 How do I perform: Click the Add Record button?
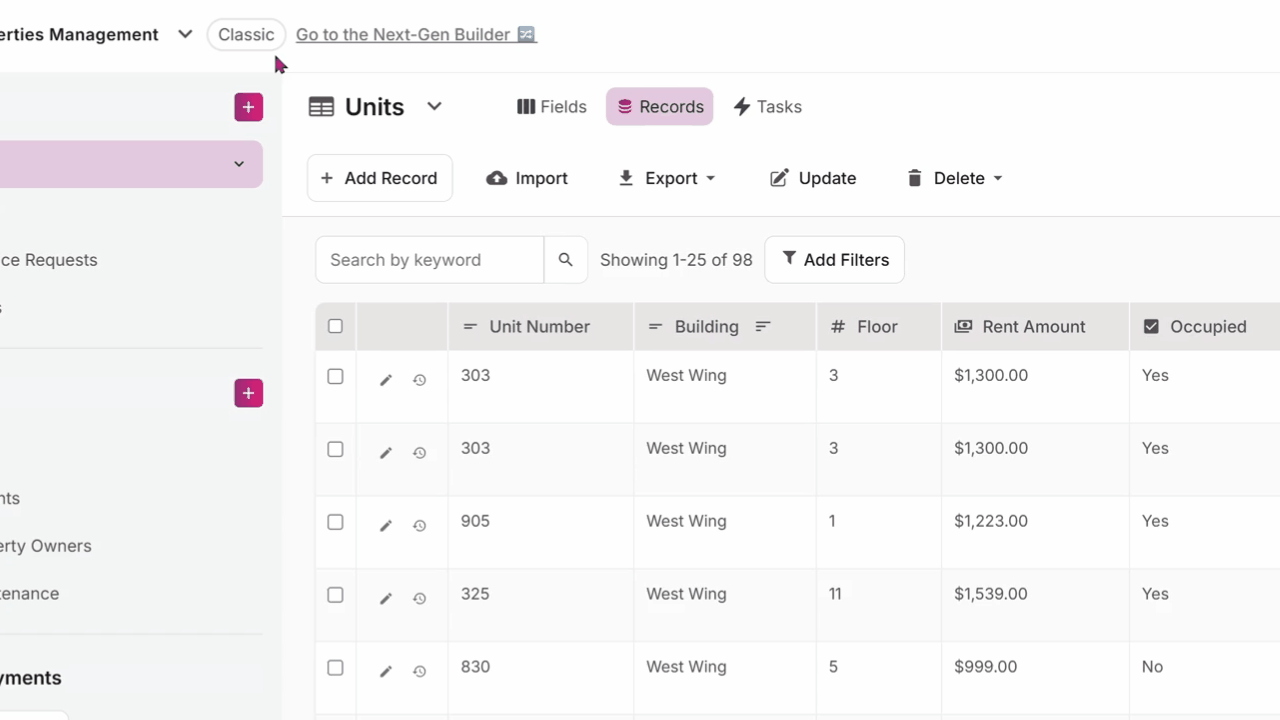[x=379, y=178]
